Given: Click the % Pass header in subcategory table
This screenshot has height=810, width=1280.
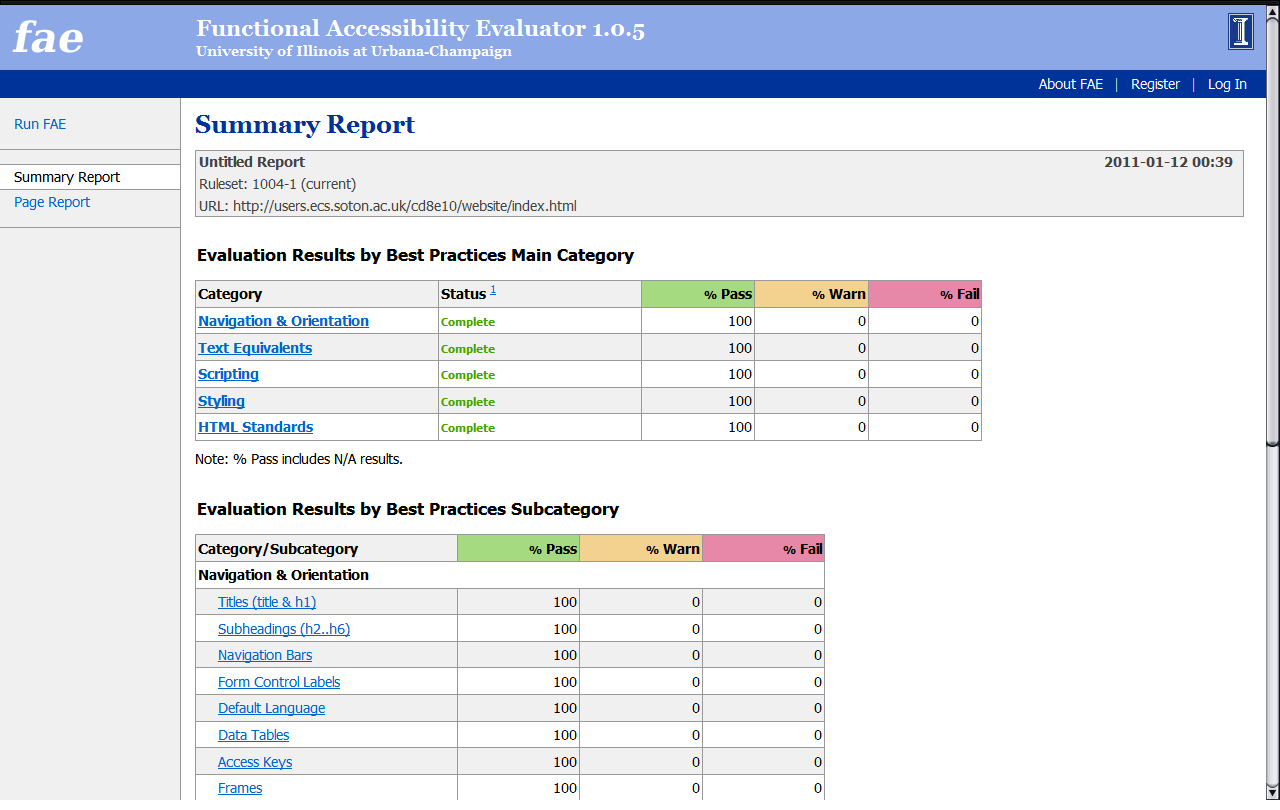Looking at the screenshot, I should point(518,549).
